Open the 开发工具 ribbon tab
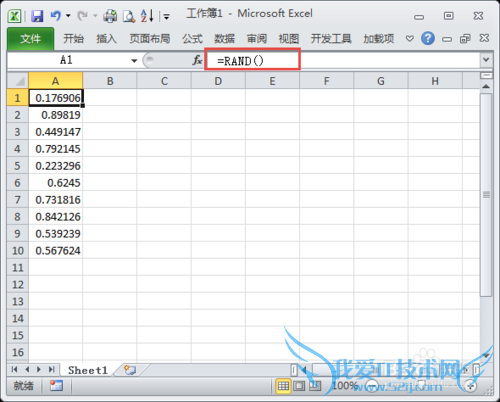The image size is (500, 402). click(331, 39)
